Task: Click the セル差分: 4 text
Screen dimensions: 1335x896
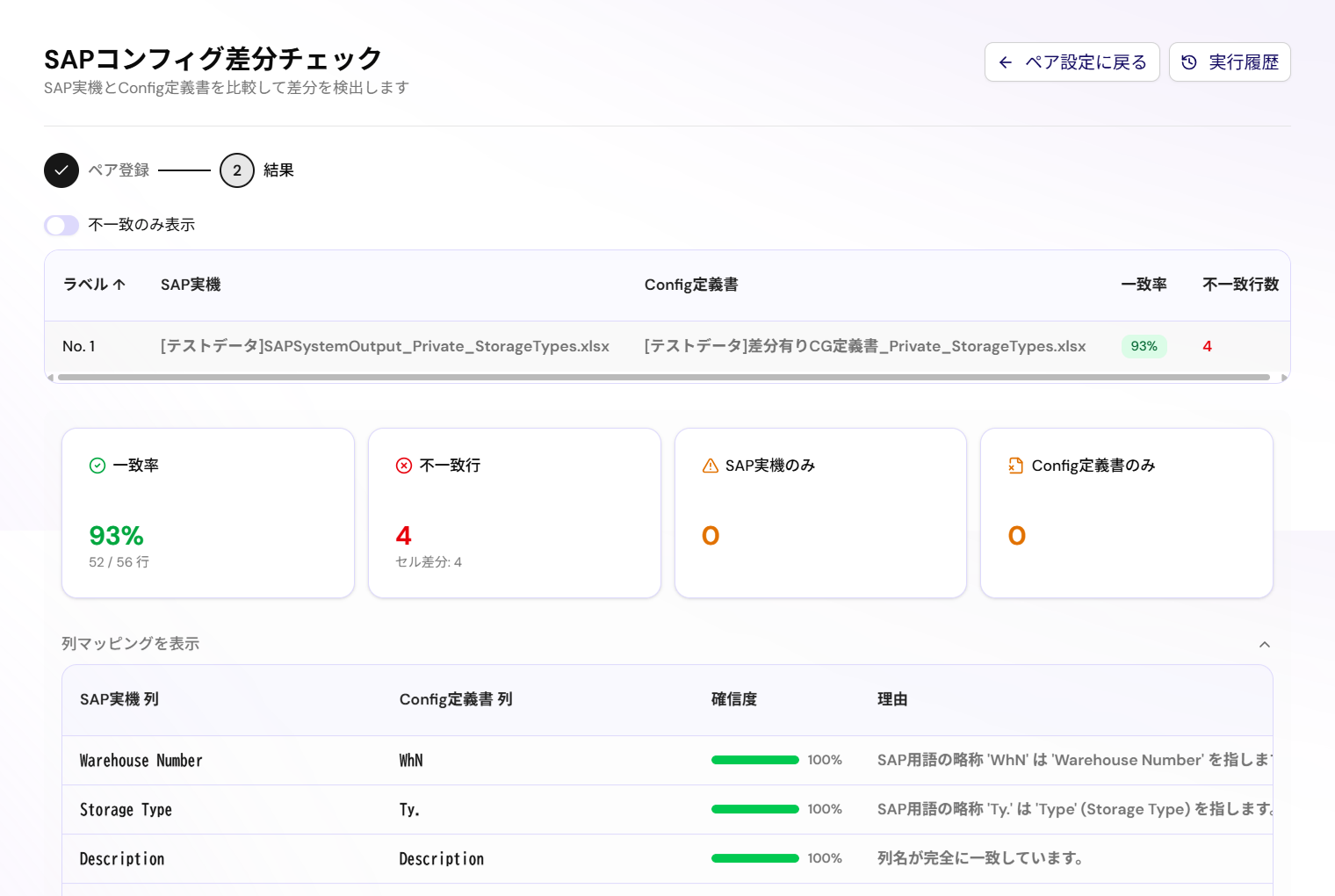Action: (429, 562)
